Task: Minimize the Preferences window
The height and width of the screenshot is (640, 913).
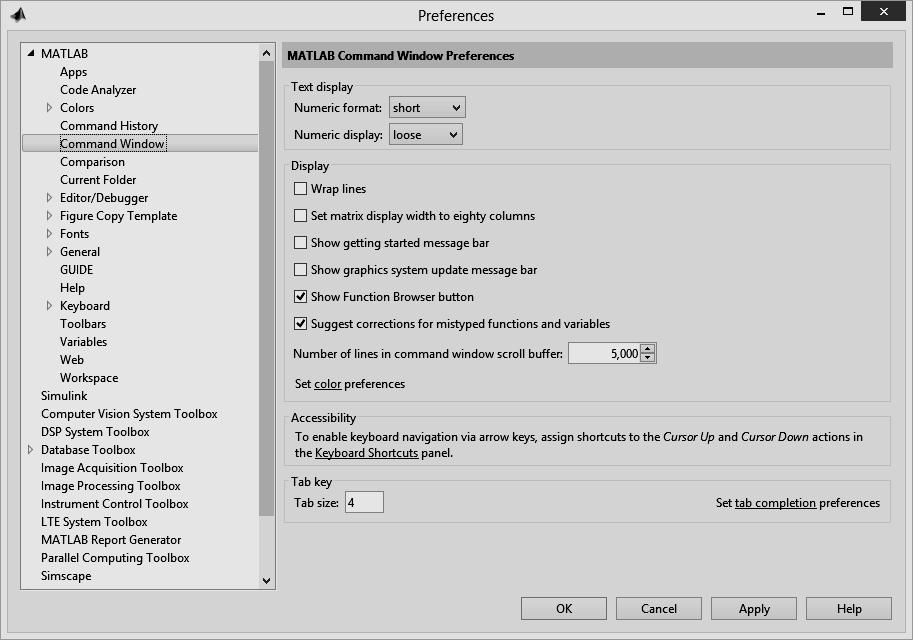Action: coord(821,13)
